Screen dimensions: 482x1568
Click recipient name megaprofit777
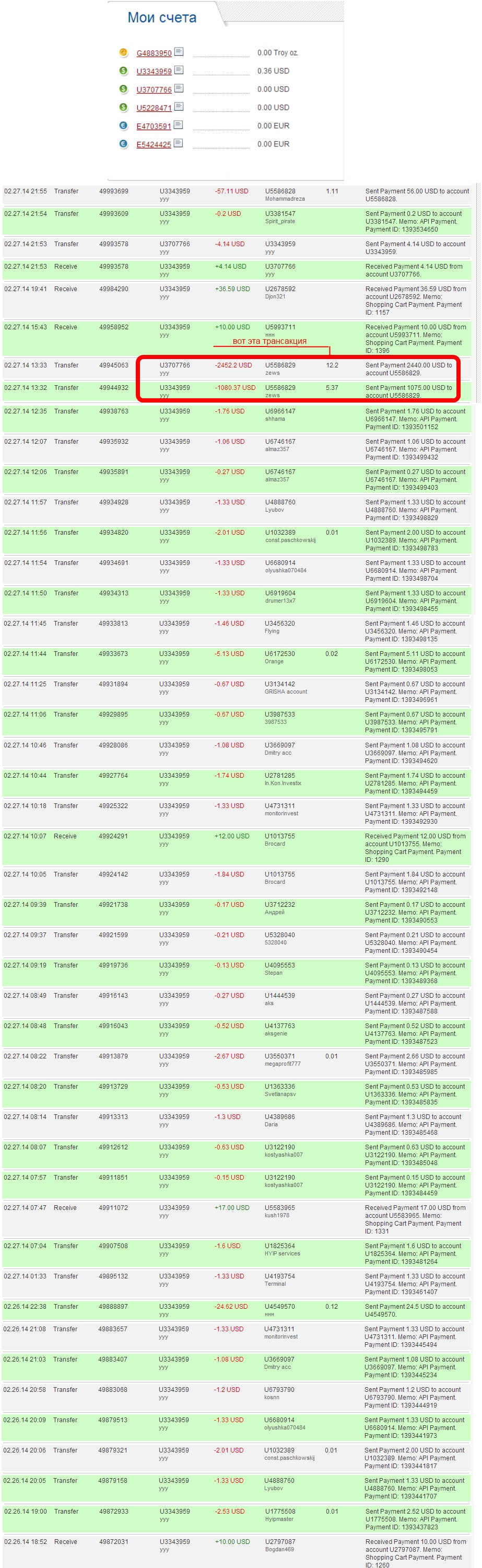(282, 1064)
